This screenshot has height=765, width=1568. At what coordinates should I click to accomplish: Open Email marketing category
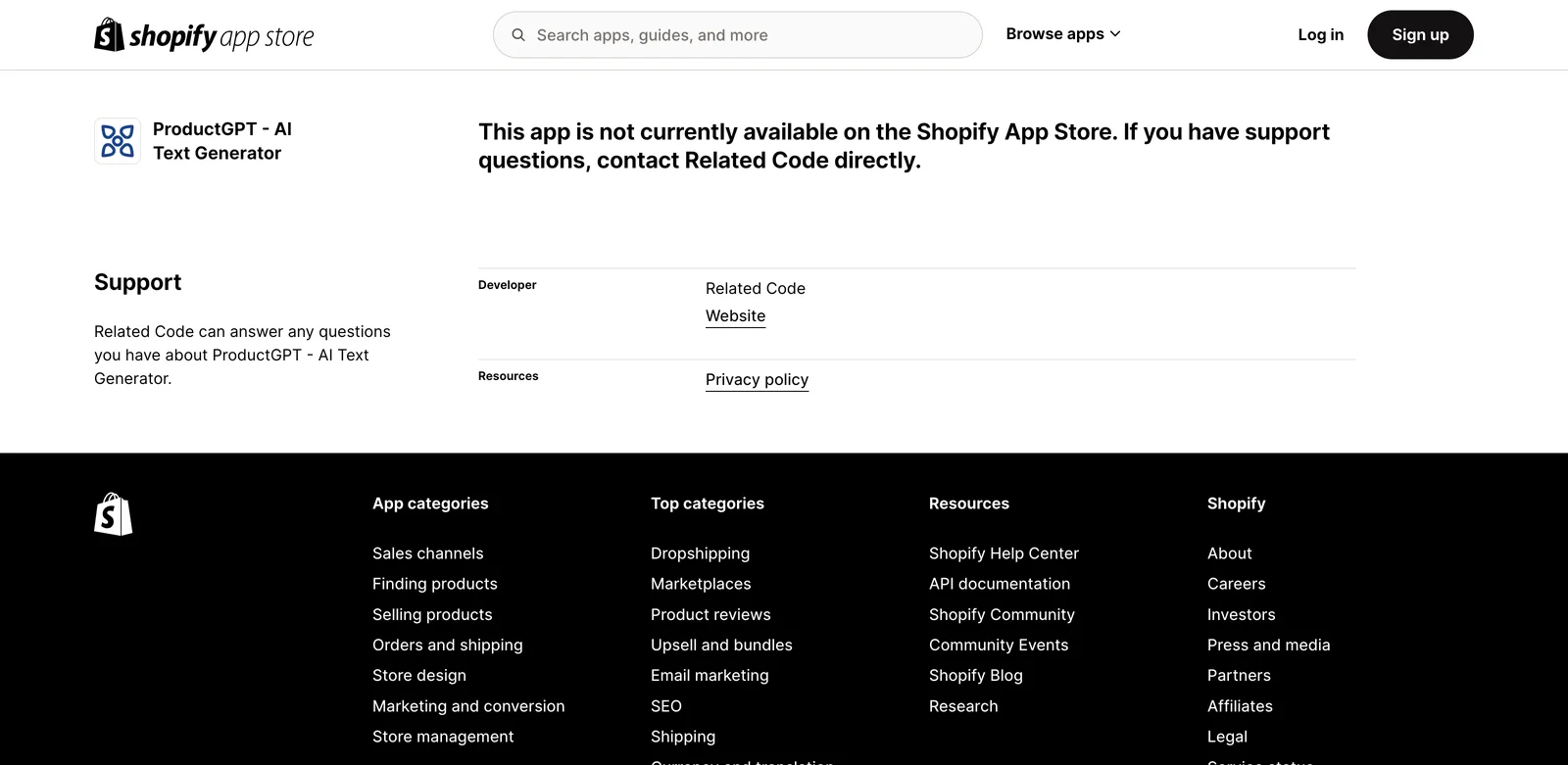(x=710, y=676)
